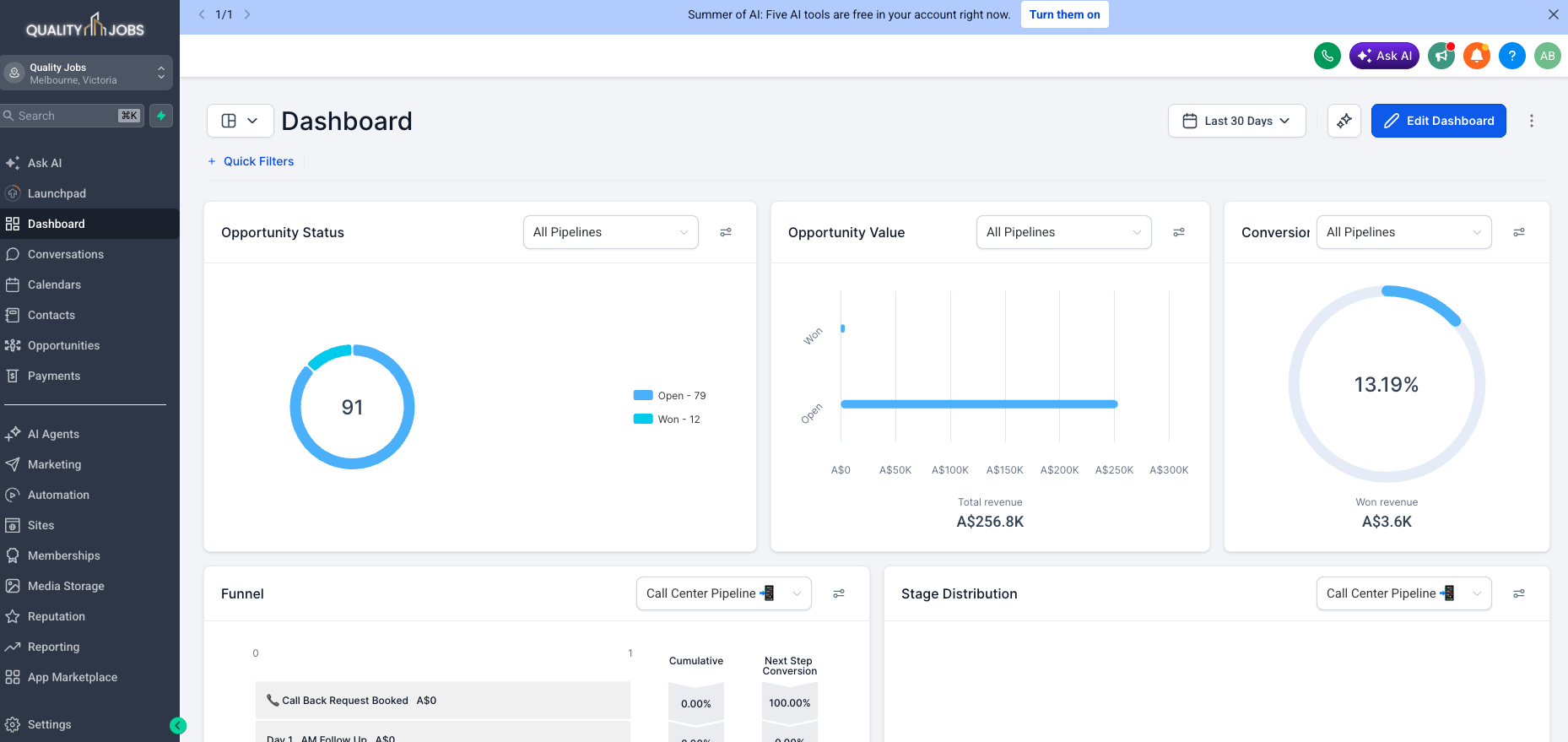This screenshot has width=1568, height=742.
Task: Expand Conversion Rate All Pipelines dropdown
Action: 1404,232
